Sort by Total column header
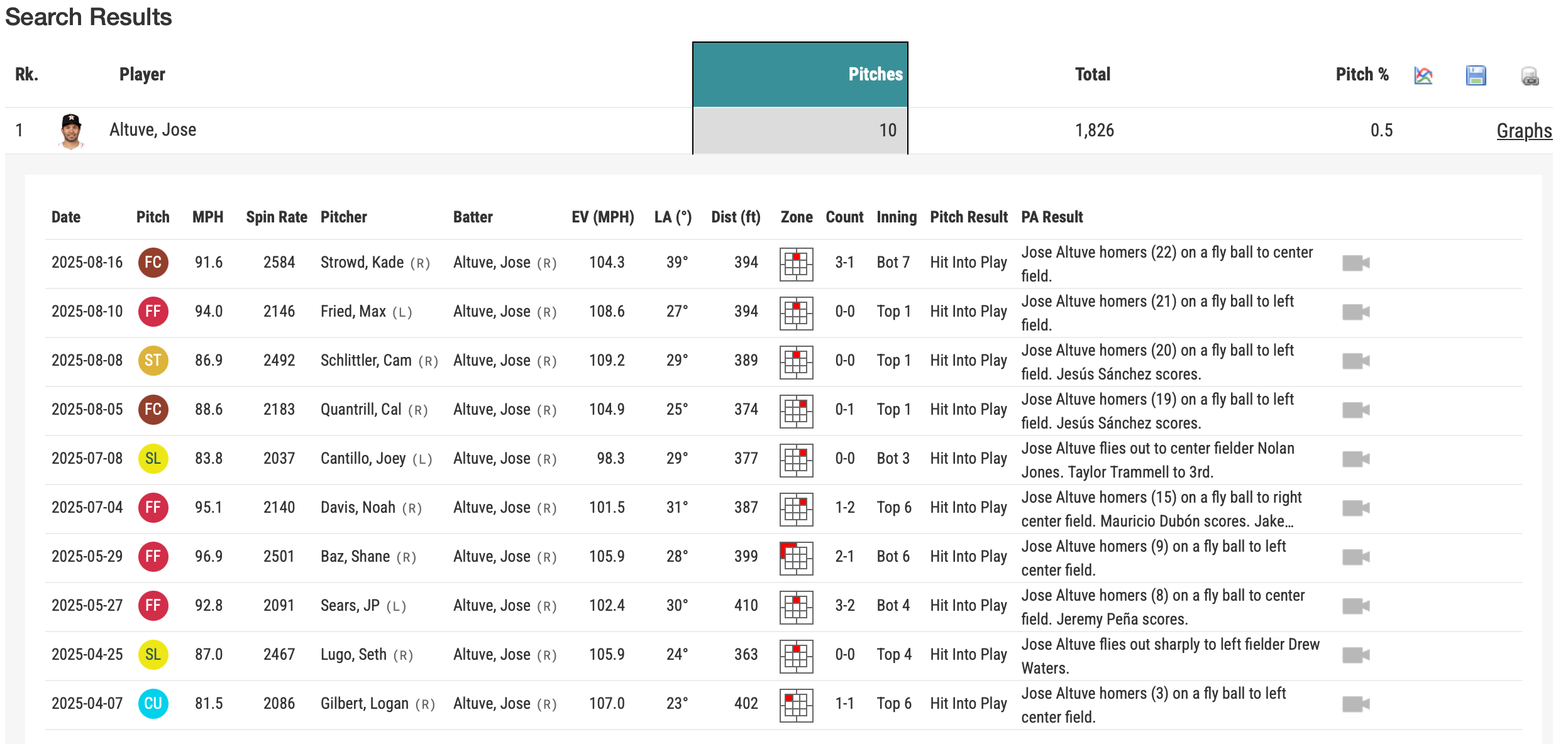Image resolution: width=1568 pixels, height=744 pixels. pyautogui.click(x=1092, y=74)
